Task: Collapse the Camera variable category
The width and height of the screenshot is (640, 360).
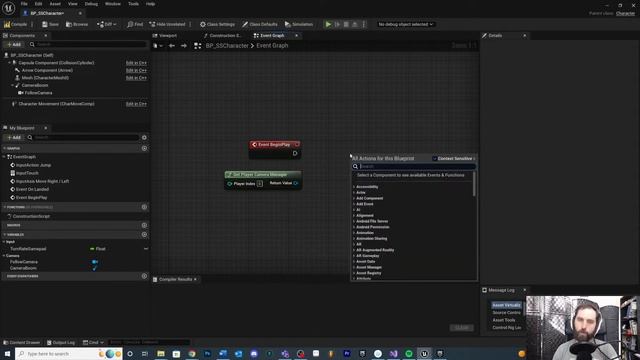Action: pos(4,256)
